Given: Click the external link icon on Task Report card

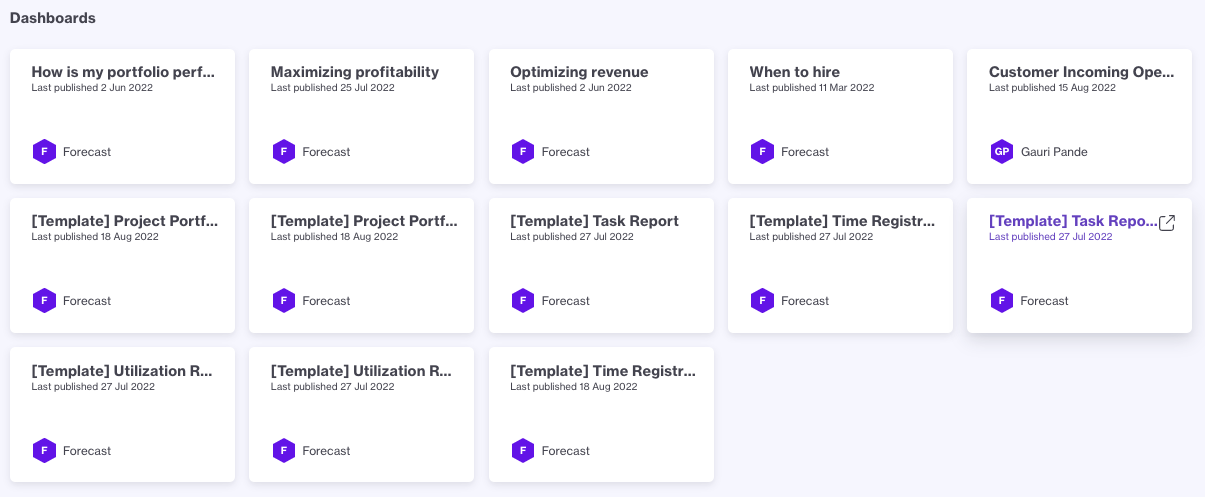Looking at the screenshot, I should (1166, 223).
